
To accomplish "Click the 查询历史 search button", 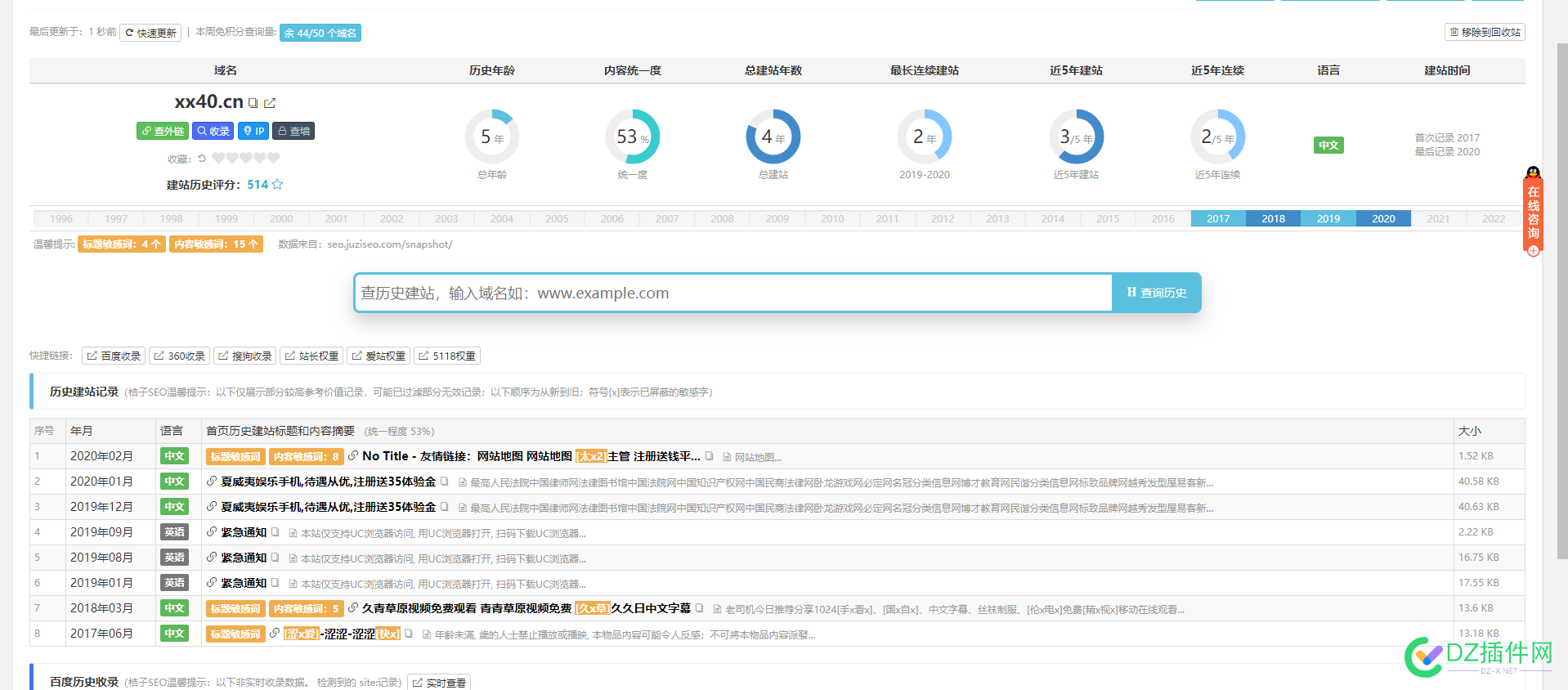I will click(1157, 293).
